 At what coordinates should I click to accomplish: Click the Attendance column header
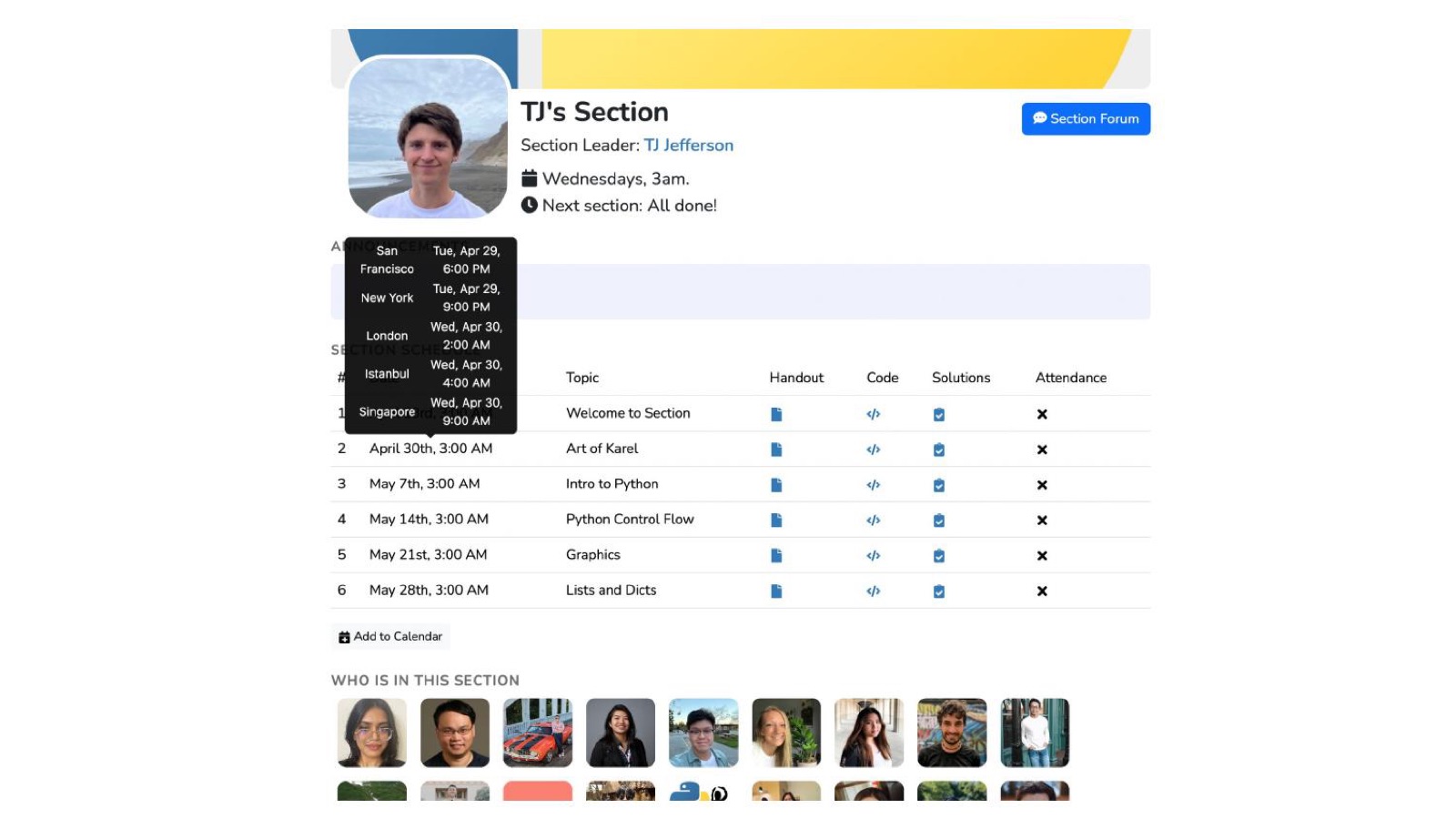click(1071, 378)
